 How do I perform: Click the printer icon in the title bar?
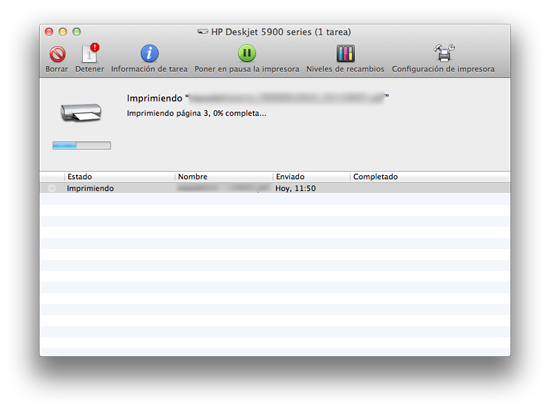tap(202, 32)
